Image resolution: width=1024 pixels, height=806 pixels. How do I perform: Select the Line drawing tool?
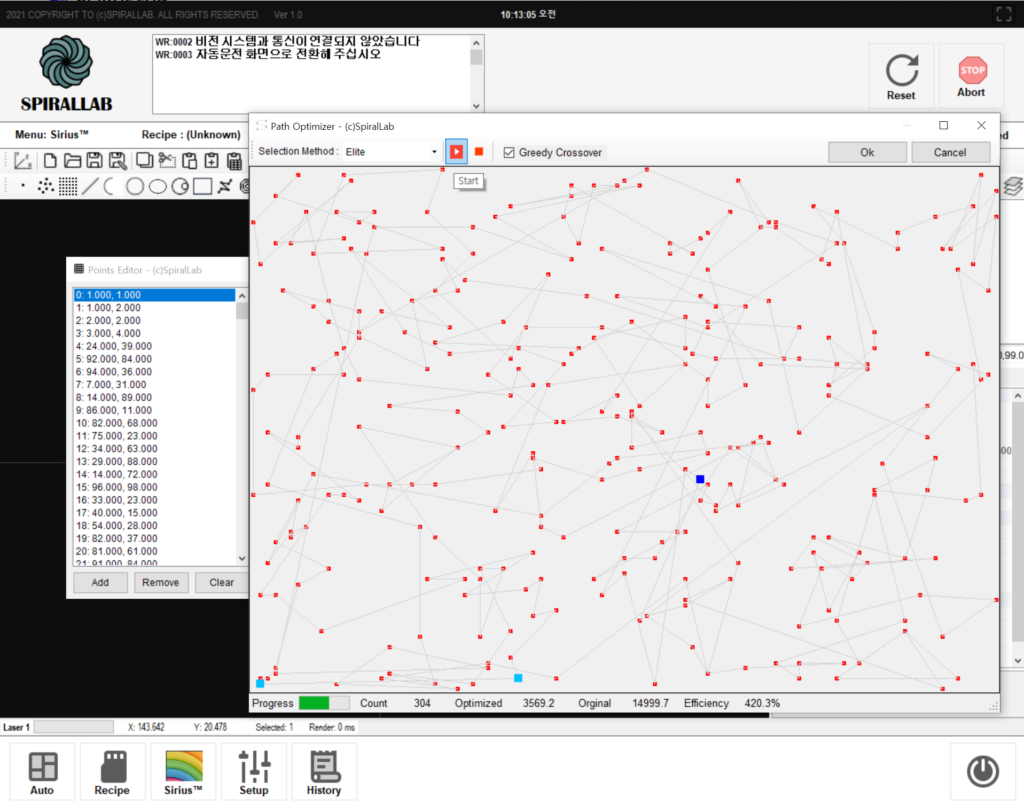90,186
